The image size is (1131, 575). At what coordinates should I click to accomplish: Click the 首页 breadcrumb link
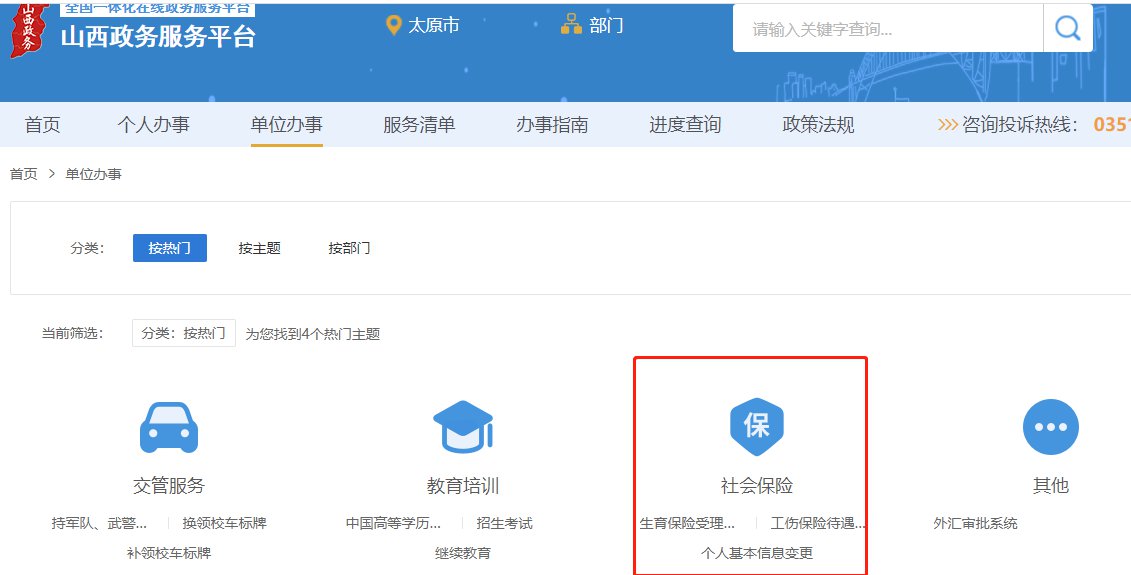click(x=23, y=174)
